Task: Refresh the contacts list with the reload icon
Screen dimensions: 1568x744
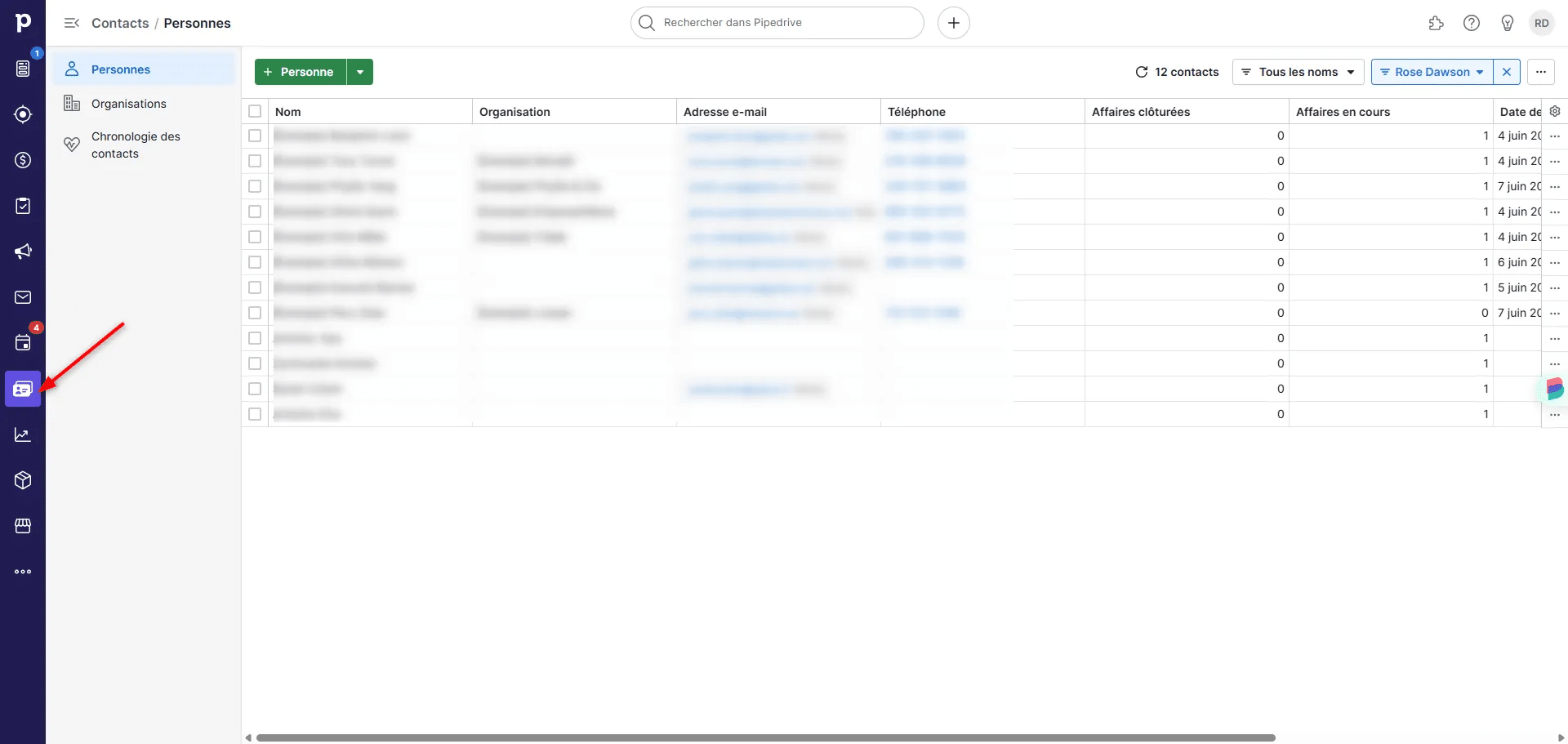Action: point(1143,72)
